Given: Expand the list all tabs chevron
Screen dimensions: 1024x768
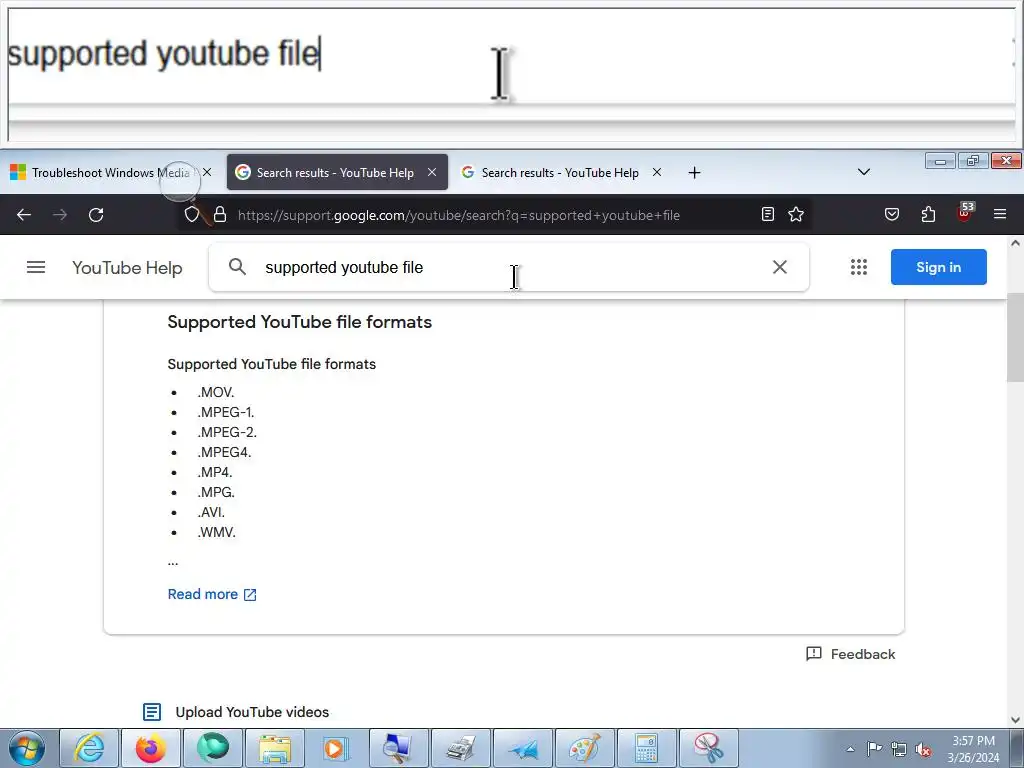Looking at the screenshot, I should (x=864, y=172).
